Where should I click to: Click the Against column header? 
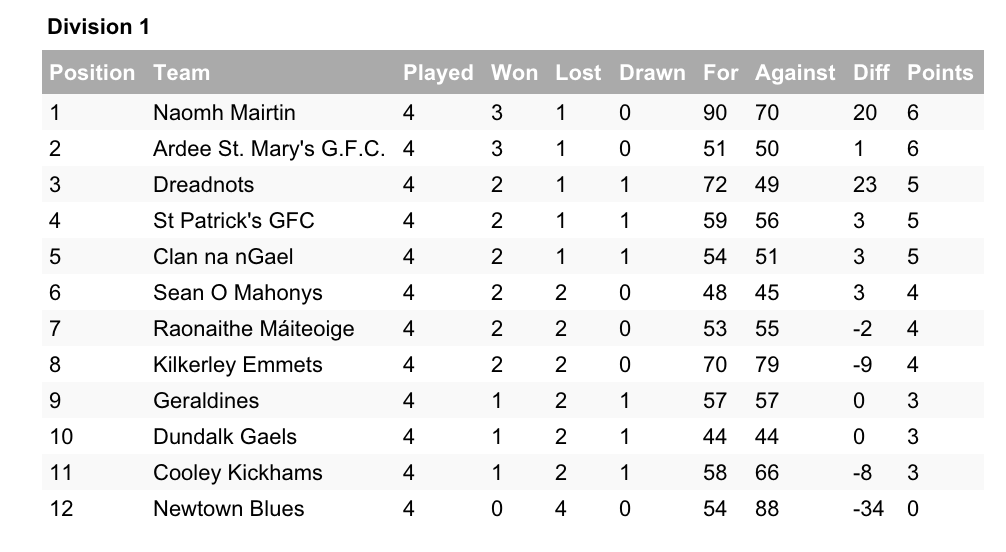coord(795,73)
